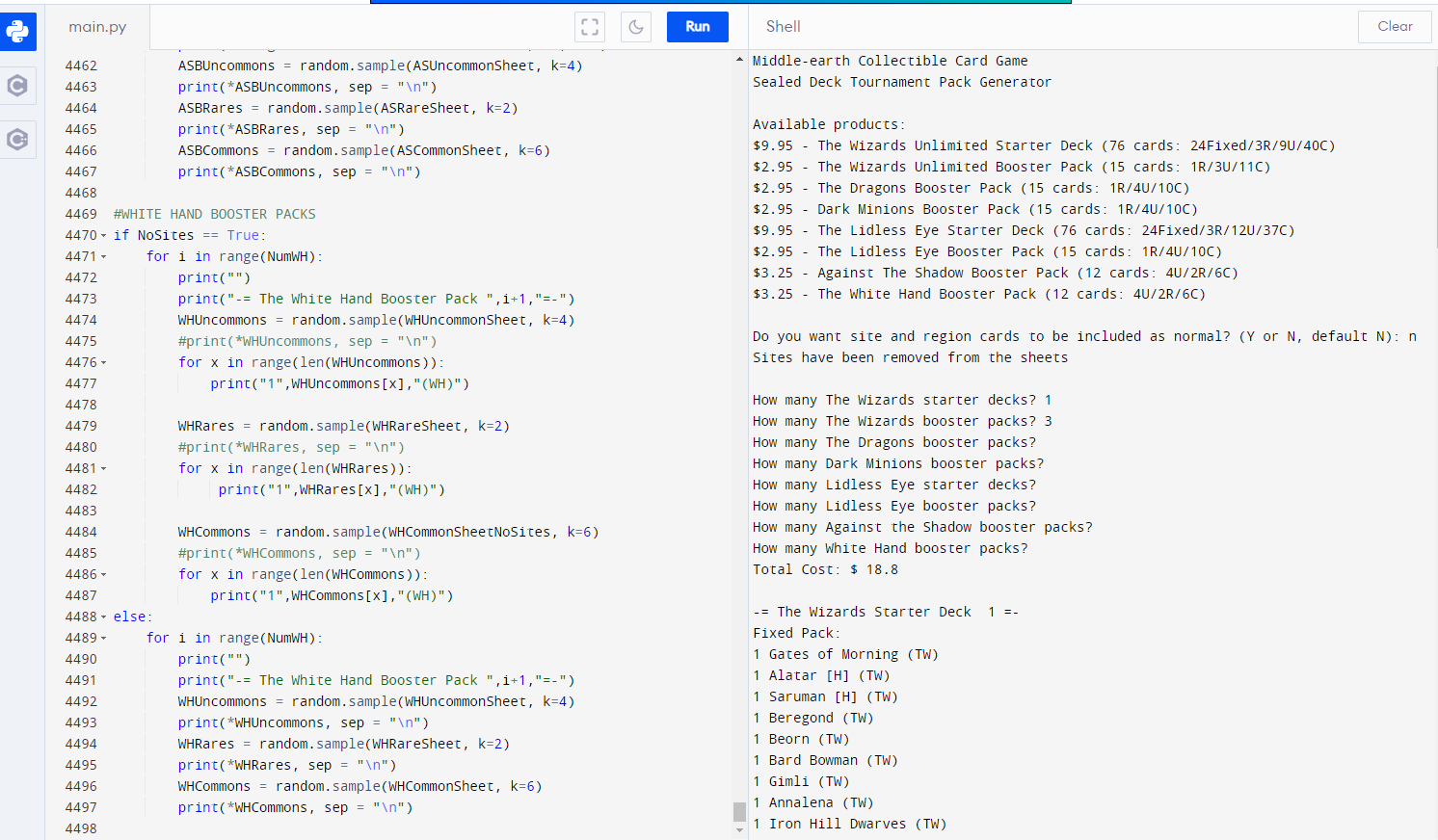Toggle dark mode with moon icon

(636, 27)
